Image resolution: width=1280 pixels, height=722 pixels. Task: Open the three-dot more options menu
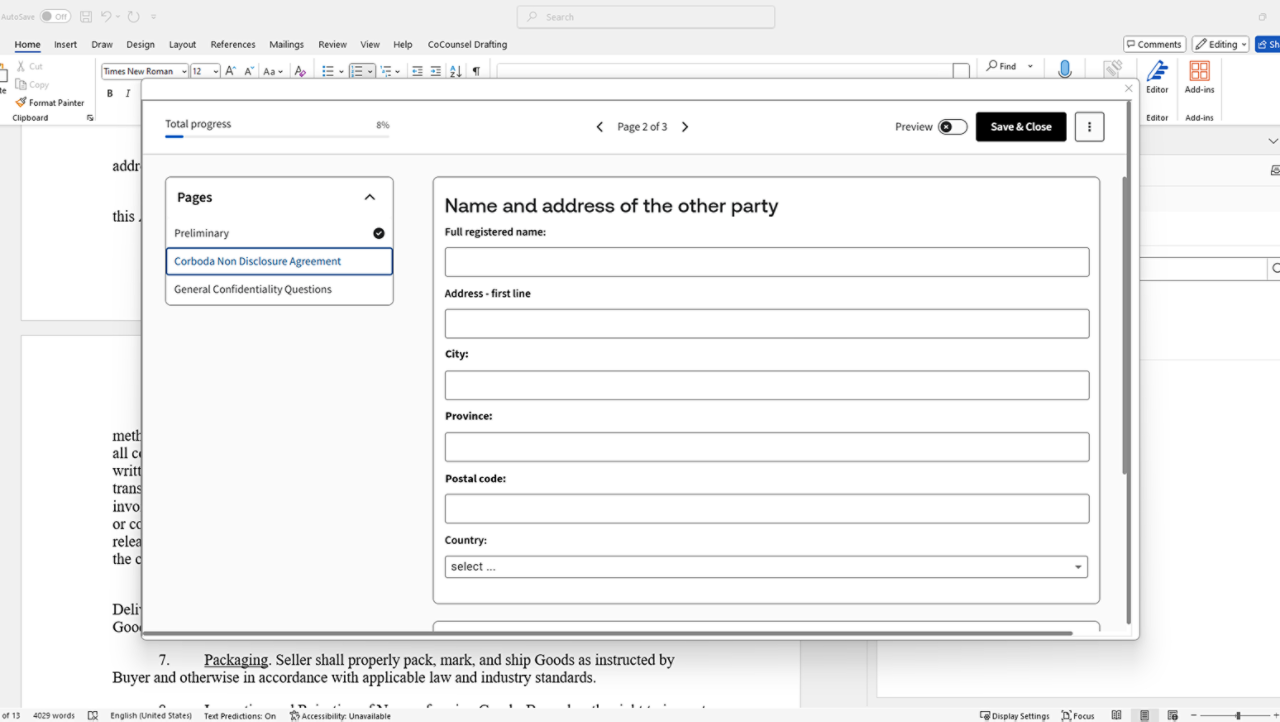[x=1089, y=127]
